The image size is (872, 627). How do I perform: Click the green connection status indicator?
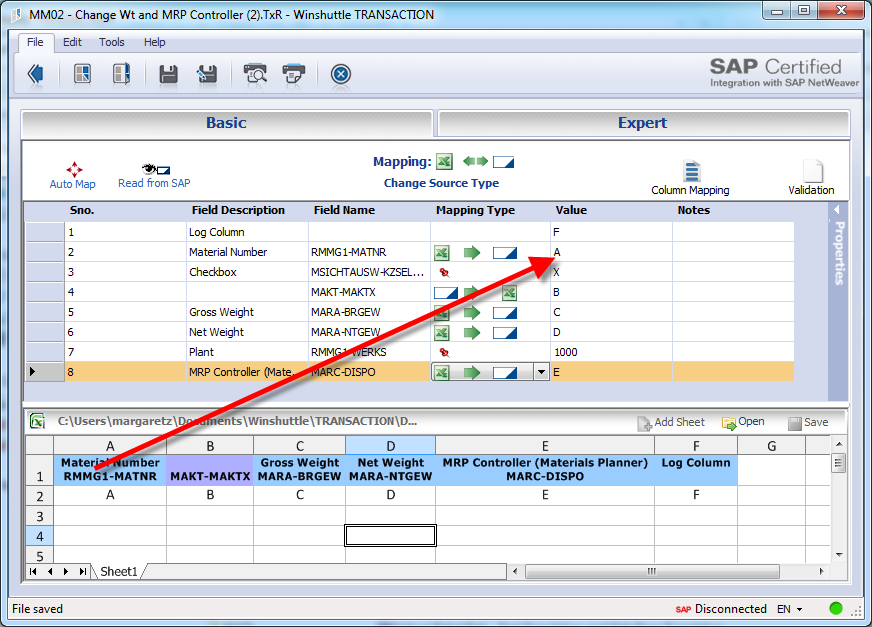tap(835, 608)
